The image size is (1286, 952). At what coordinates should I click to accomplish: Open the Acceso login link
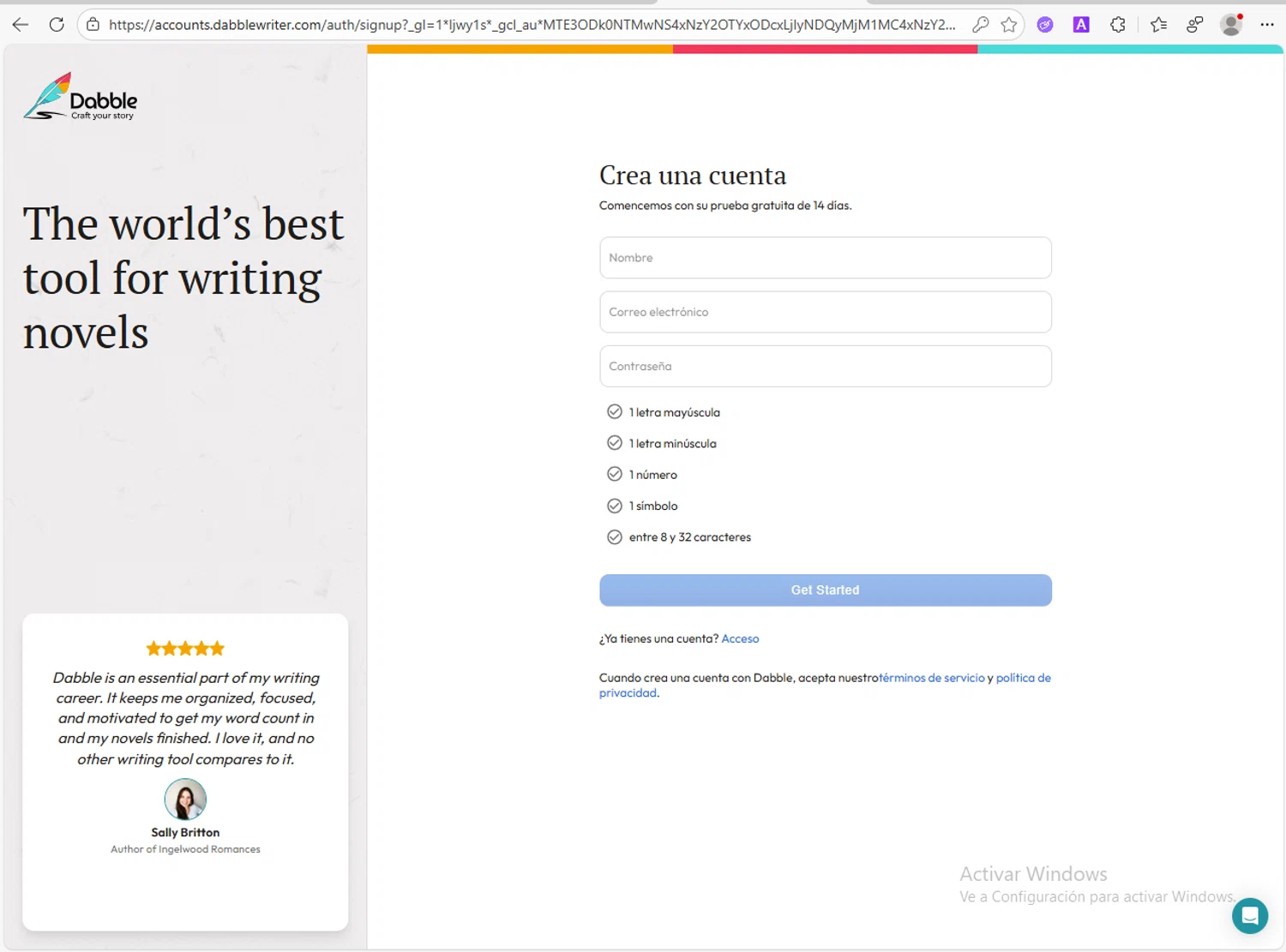[740, 638]
